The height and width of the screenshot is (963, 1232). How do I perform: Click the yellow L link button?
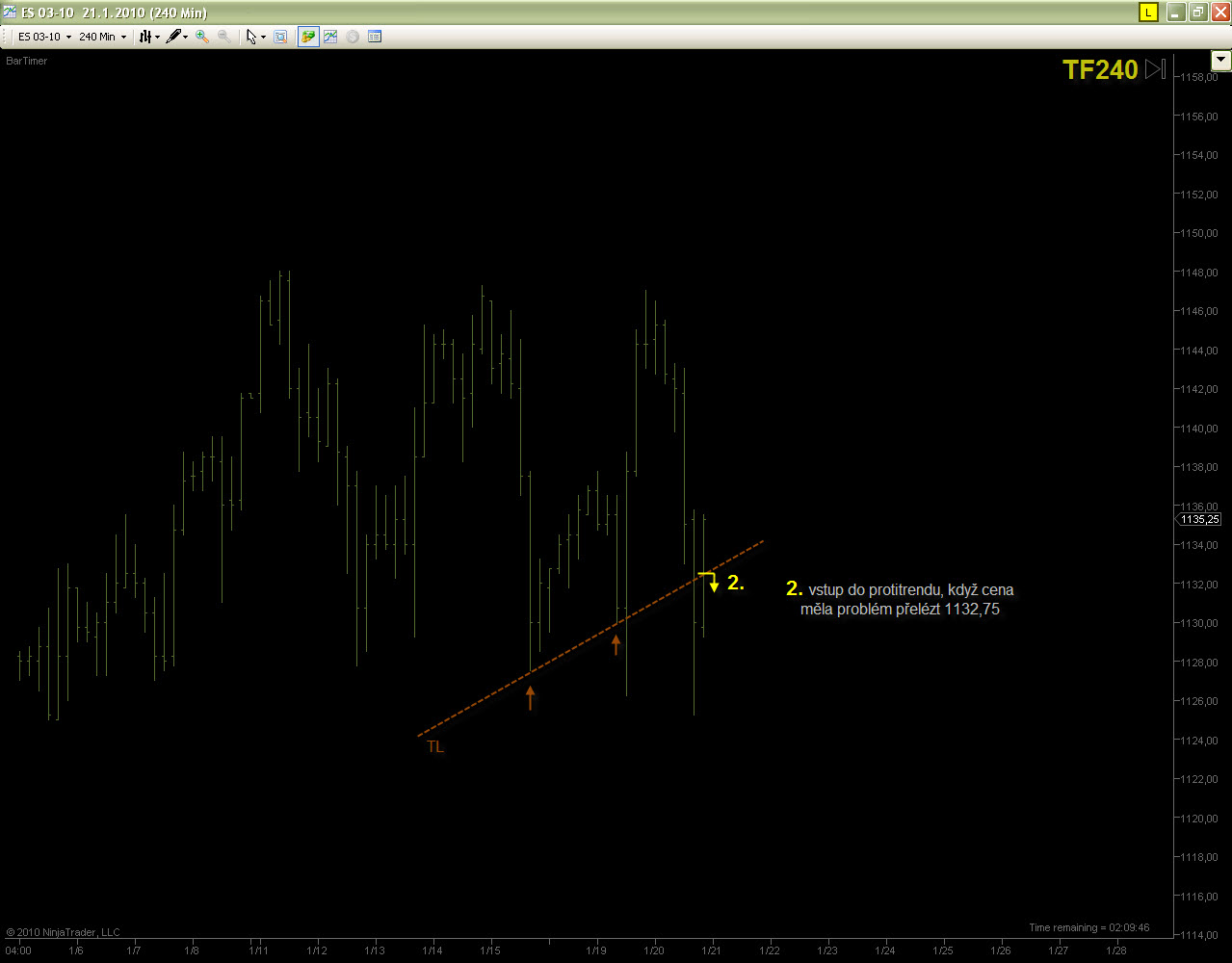click(x=1148, y=13)
